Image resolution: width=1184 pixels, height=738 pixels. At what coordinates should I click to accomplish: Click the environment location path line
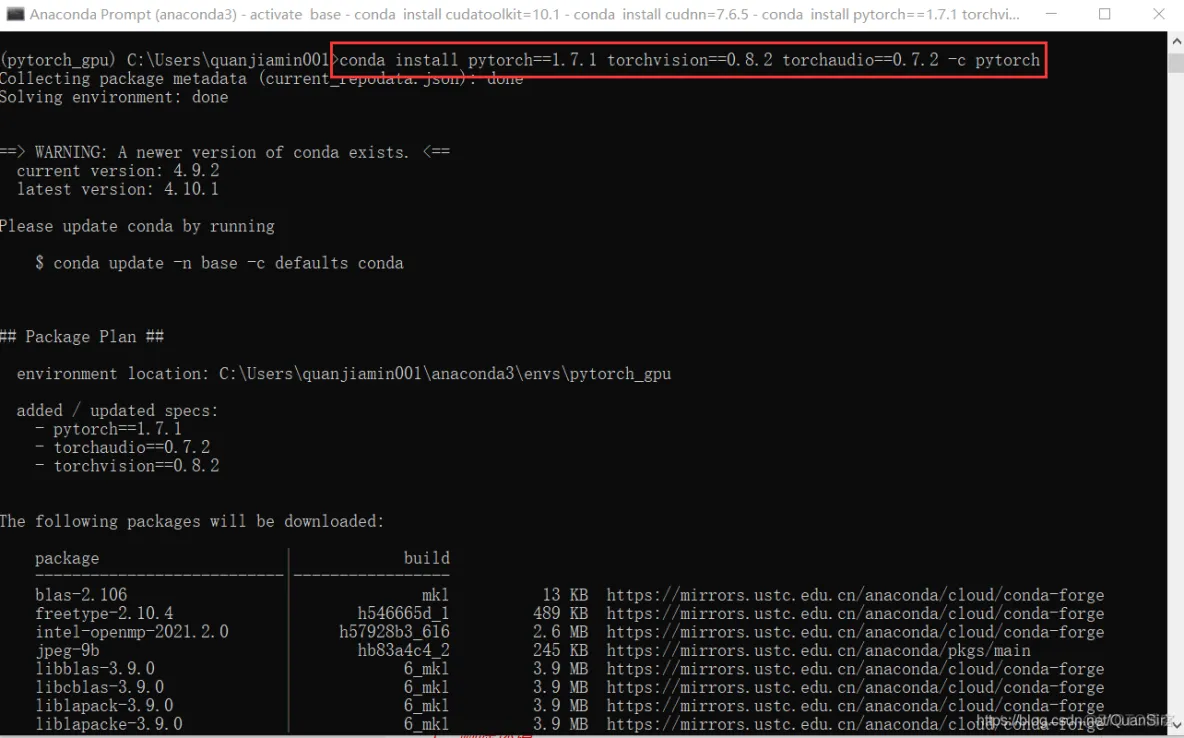tap(344, 373)
